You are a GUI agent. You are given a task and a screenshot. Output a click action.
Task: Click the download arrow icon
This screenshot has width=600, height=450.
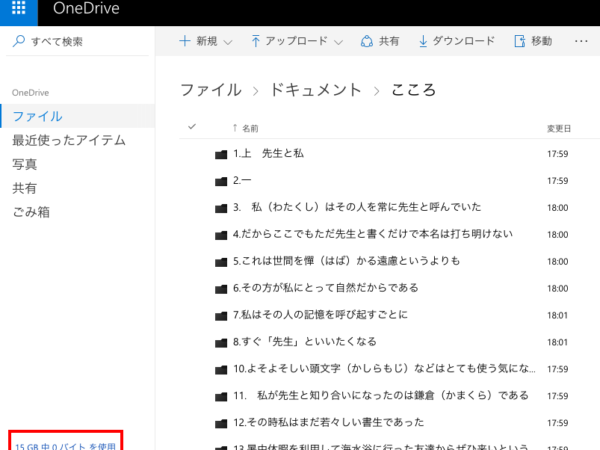point(423,41)
